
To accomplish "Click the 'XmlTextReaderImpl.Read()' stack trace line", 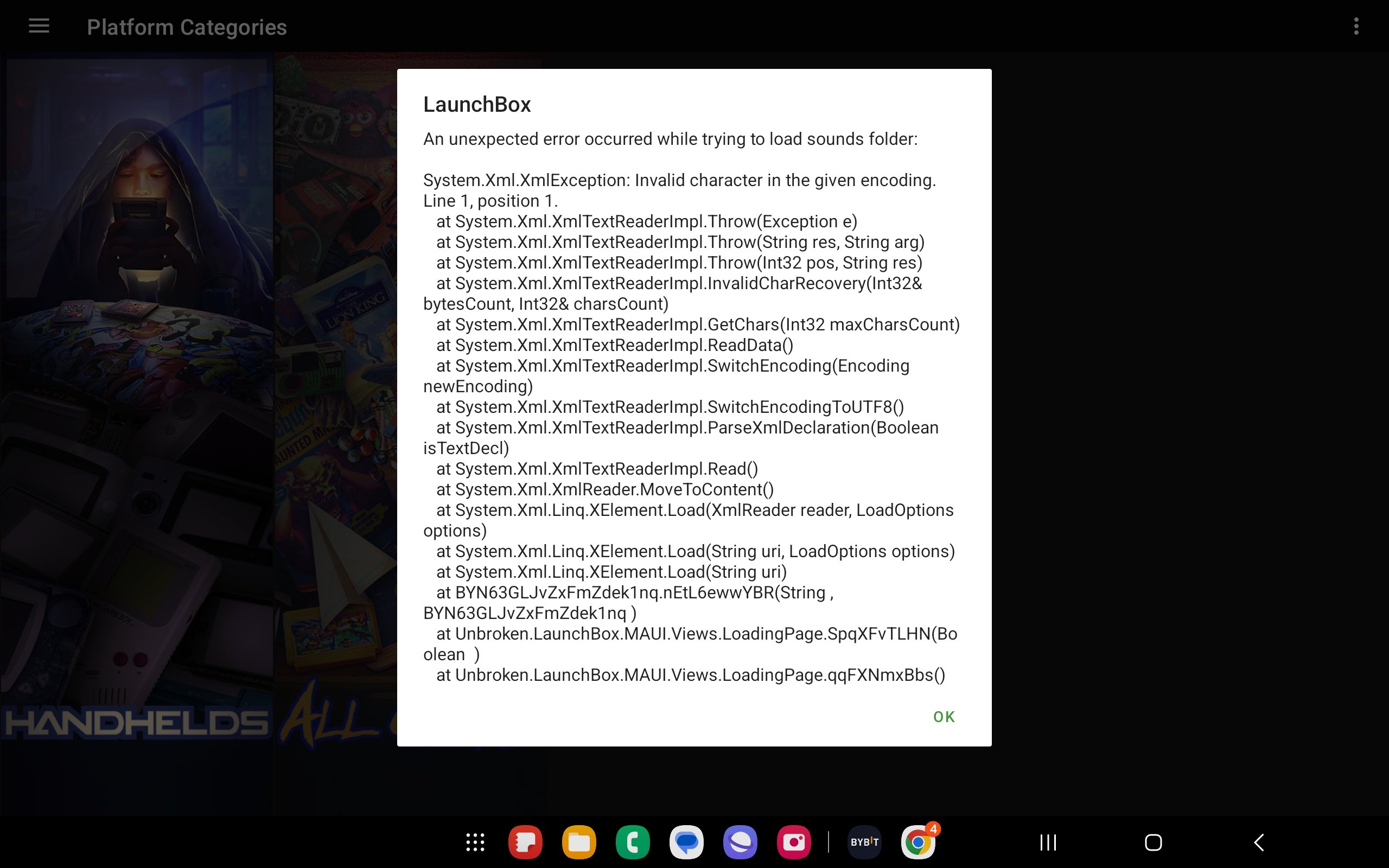I will click(597, 469).
